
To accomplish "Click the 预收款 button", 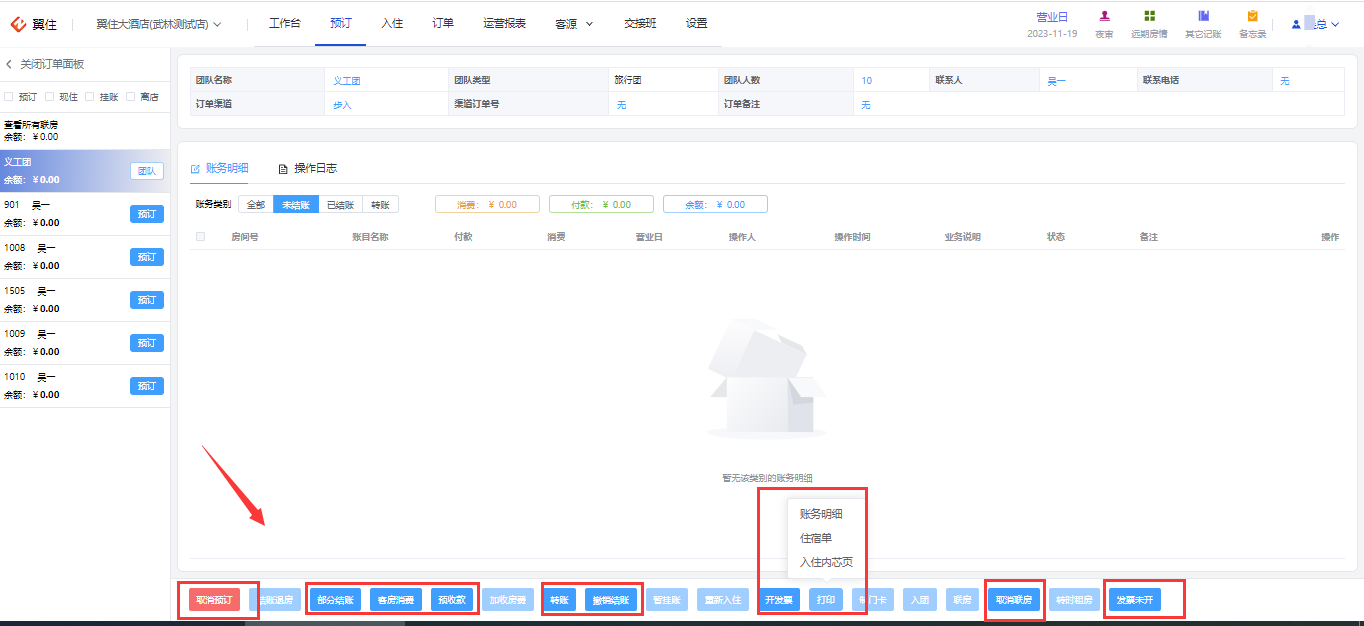I will [452, 600].
